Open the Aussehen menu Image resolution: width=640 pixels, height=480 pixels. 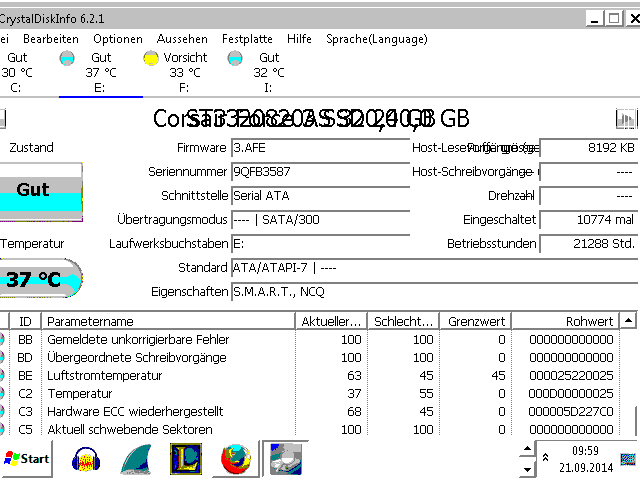pyautogui.click(x=182, y=39)
